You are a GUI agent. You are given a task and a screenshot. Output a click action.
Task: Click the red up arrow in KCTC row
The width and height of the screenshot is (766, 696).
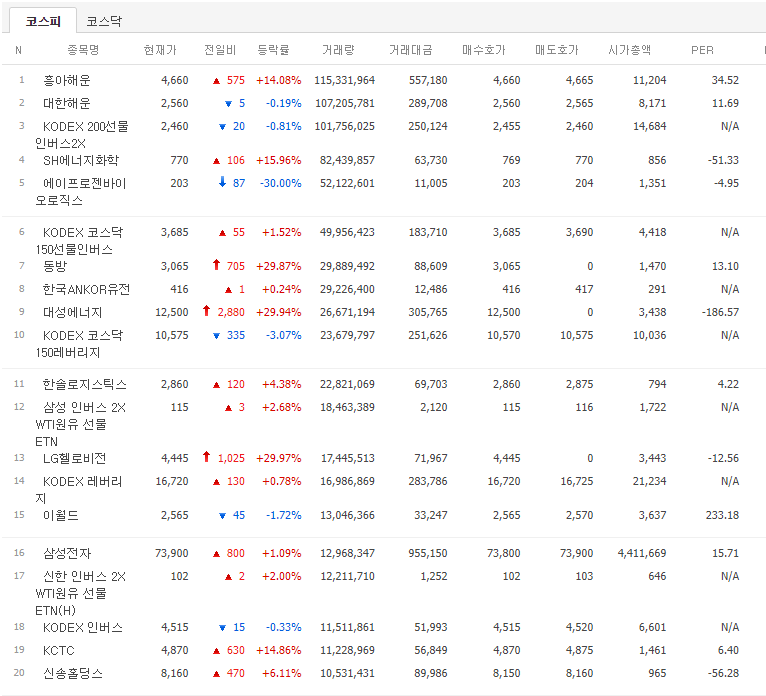point(216,651)
